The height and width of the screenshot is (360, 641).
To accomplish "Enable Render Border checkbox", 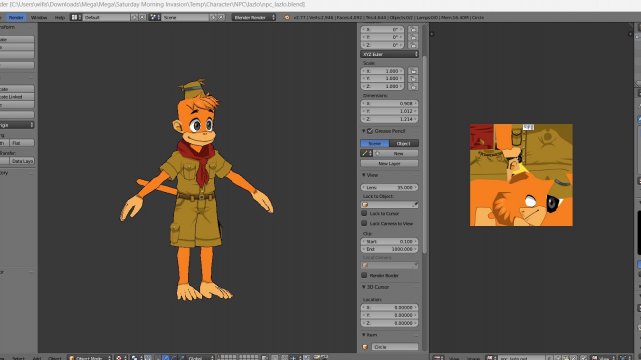I will click(x=364, y=275).
